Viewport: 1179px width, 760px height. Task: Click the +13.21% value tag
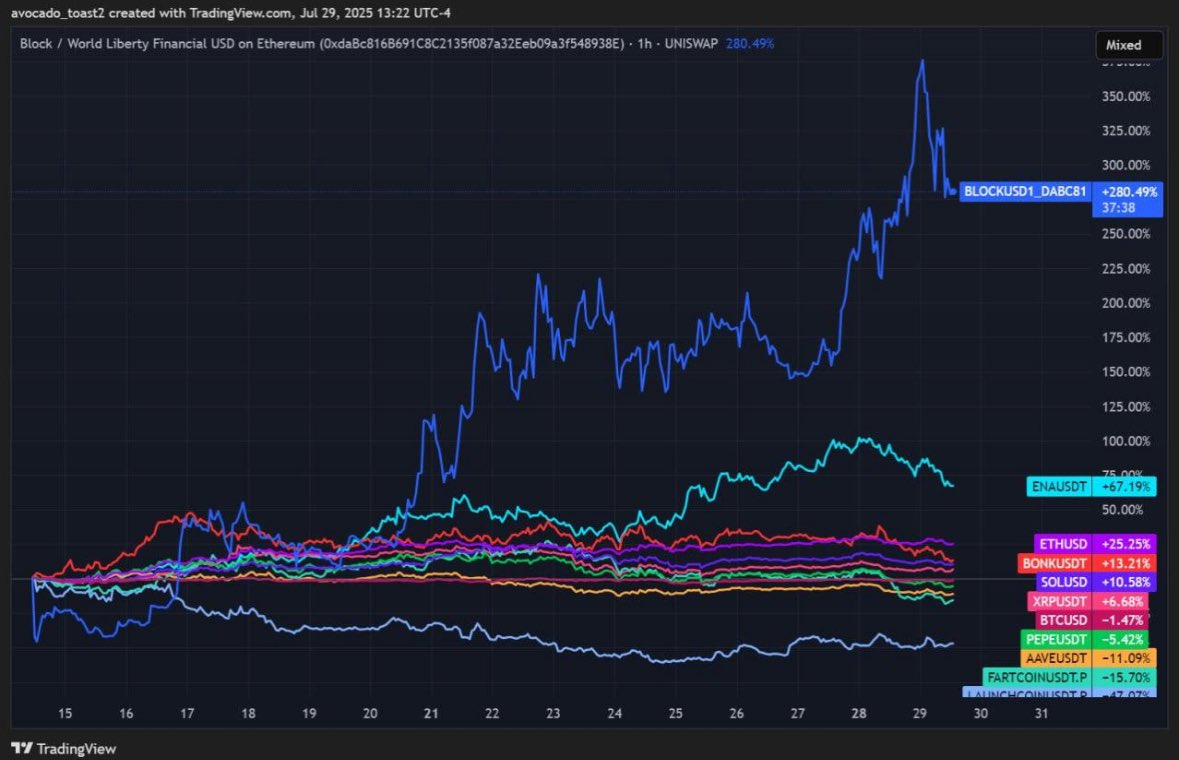coord(1126,564)
